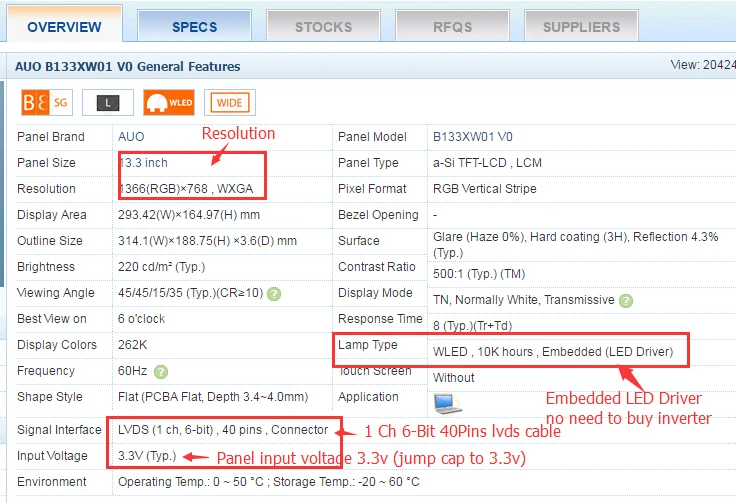Image resolution: width=736 pixels, height=503 pixels.
Task: Click the 'Lamp Type' label
Action: coord(368,344)
